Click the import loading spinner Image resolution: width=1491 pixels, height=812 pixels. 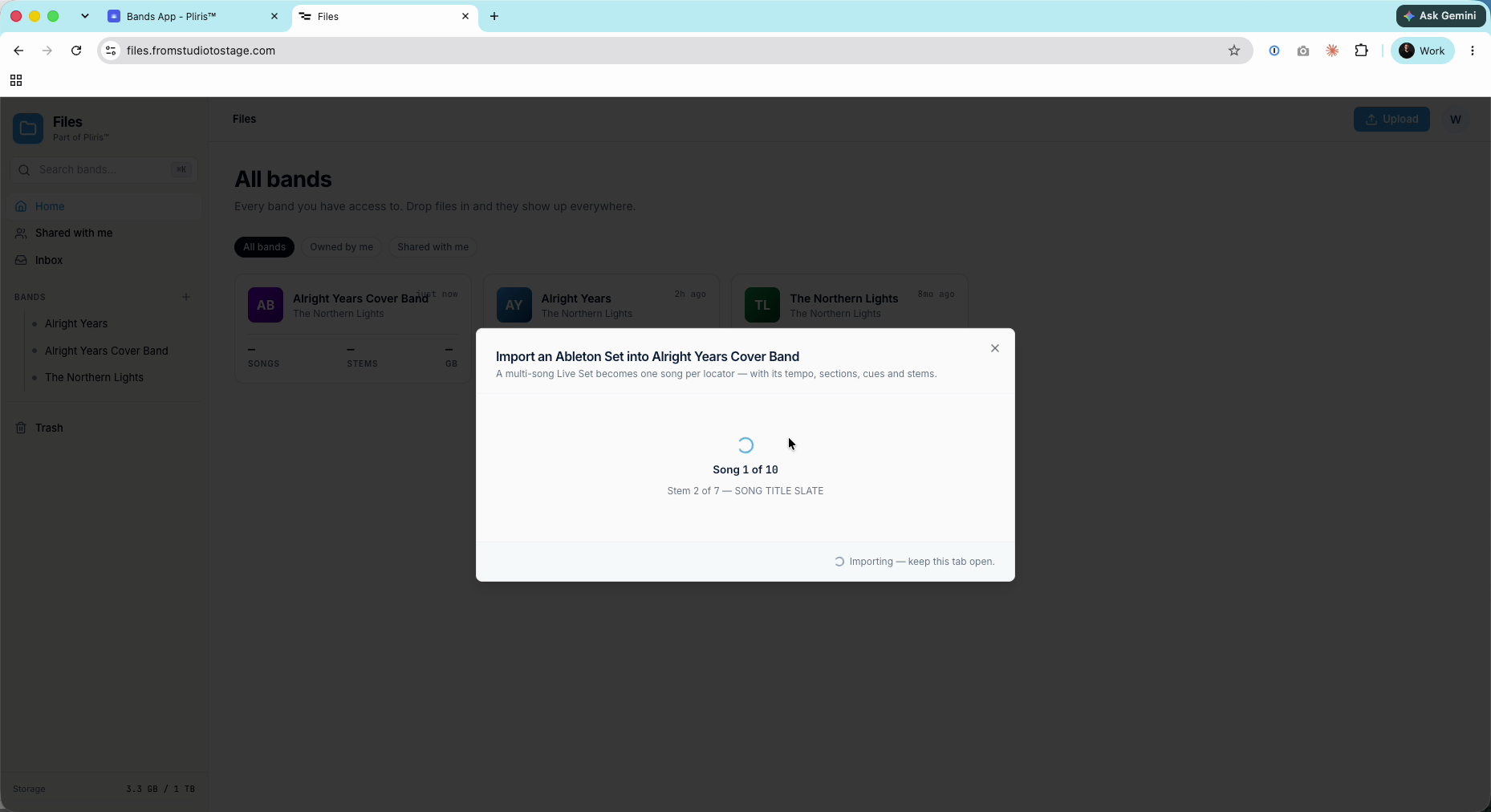tap(745, 445)
